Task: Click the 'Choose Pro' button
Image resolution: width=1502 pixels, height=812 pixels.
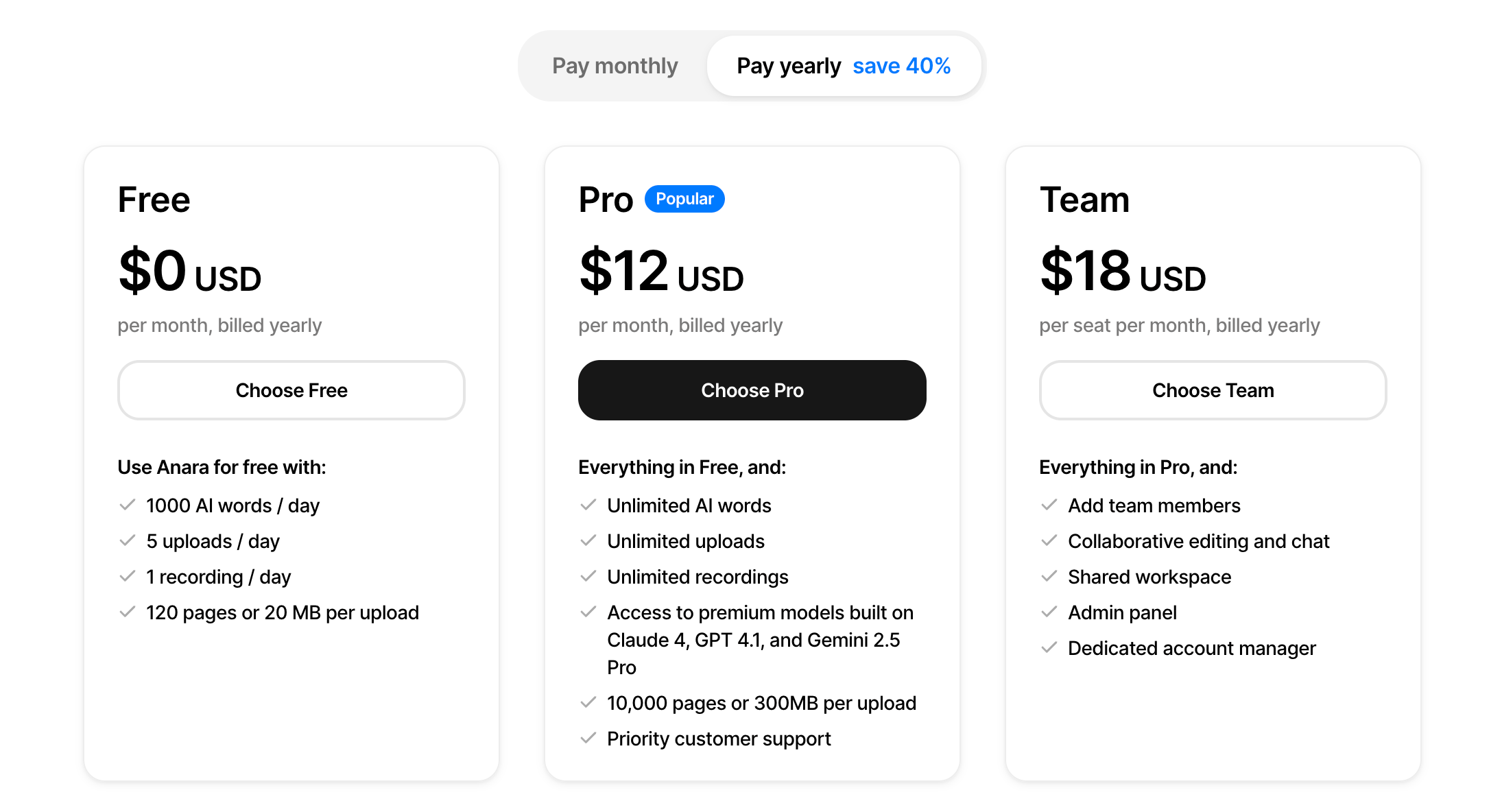Action: tap(752, 390)
